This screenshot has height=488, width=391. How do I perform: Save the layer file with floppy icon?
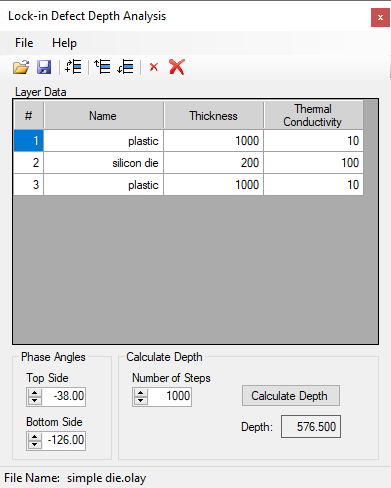[44, 67]
